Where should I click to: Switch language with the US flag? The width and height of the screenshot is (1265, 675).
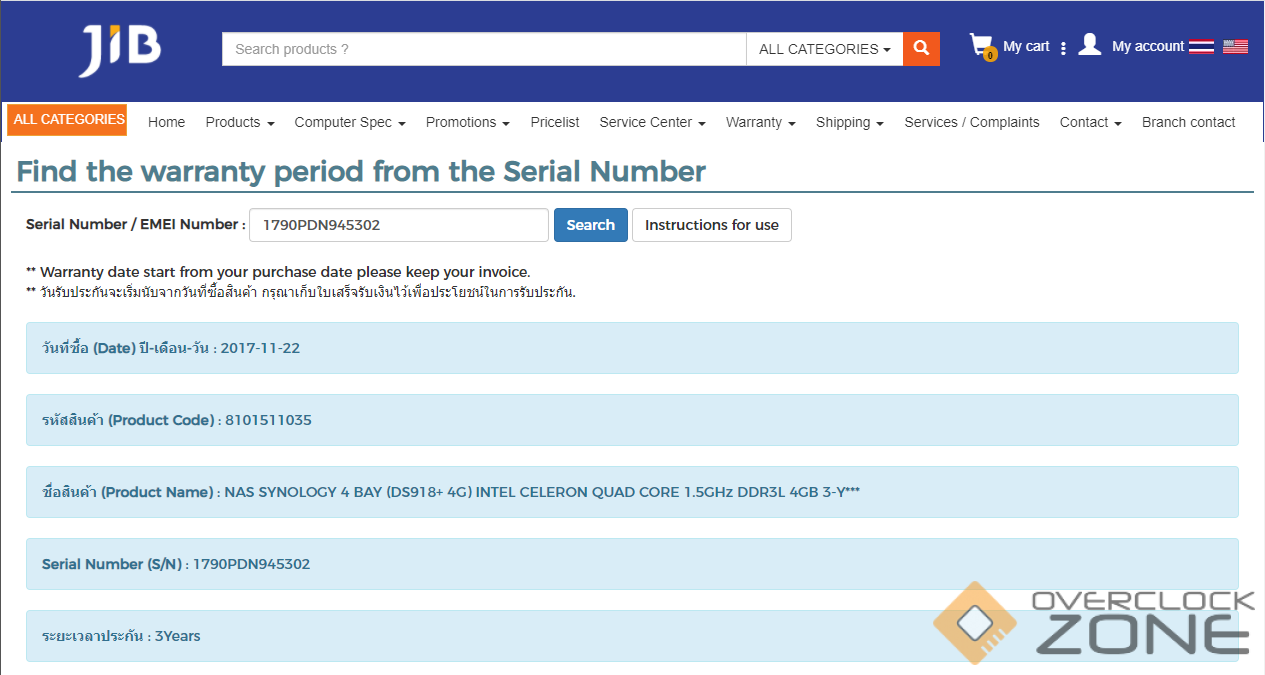coord(1235,46)
